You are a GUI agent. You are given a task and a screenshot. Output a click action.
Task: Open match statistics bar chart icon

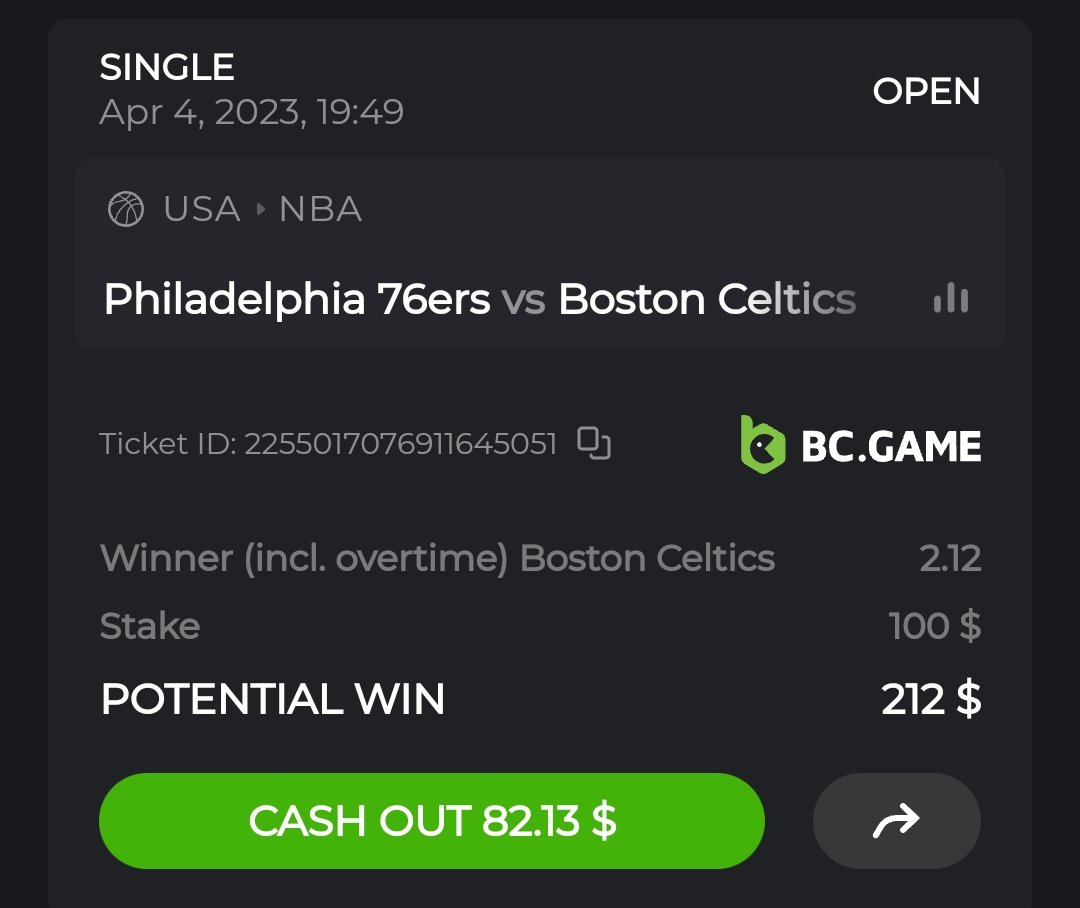coord(950,299)
